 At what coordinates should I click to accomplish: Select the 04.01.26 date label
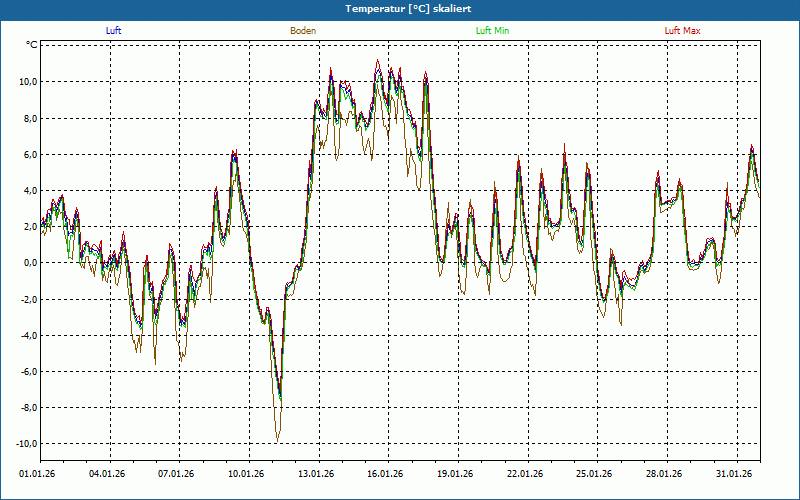pyautogui.click(x=106, y=475)
